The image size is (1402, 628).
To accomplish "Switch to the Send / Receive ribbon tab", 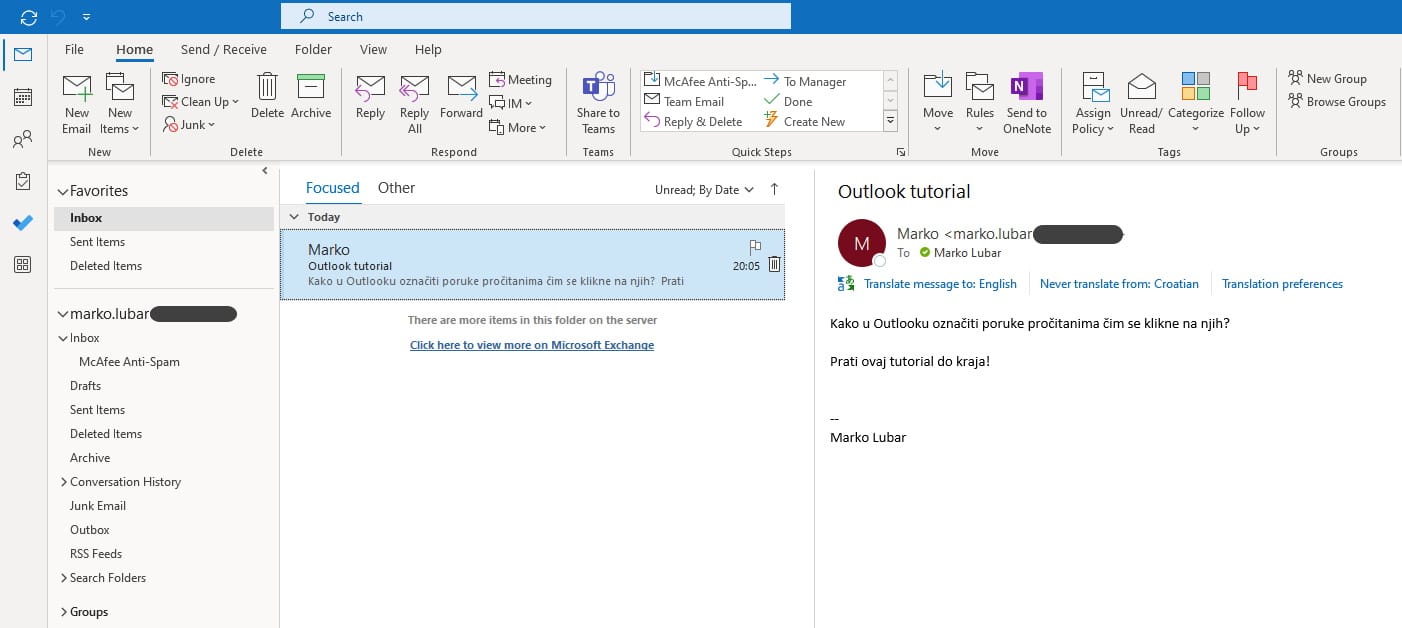I will click(x=223, y=48).
